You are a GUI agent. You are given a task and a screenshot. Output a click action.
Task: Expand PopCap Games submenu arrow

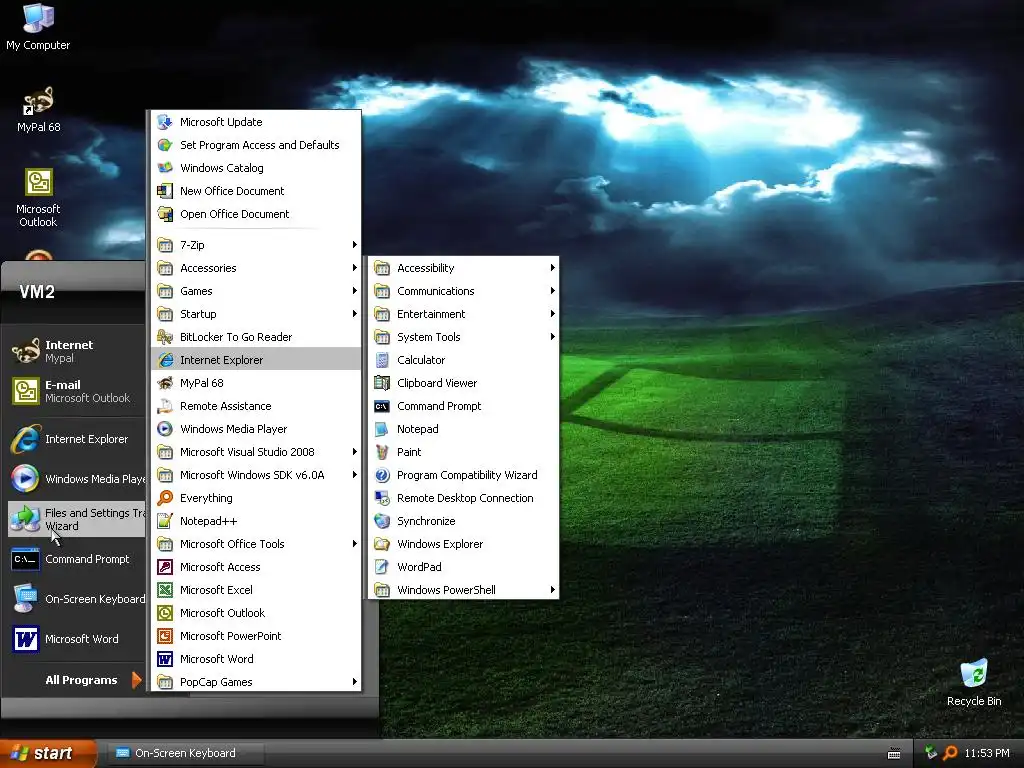point(355,682)
